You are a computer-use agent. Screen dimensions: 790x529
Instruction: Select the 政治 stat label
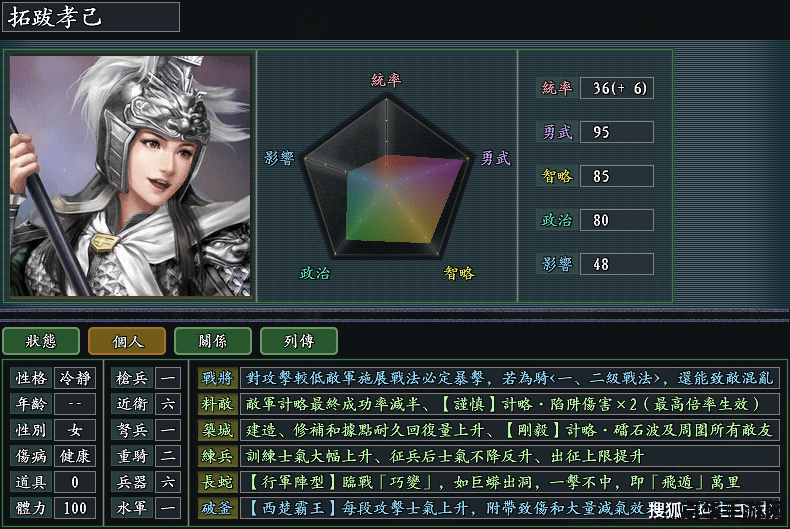(557, 220)
